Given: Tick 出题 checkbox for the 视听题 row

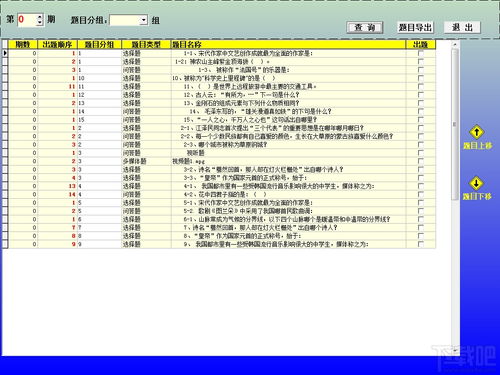Looking at the screenshot, I should 421,153.
